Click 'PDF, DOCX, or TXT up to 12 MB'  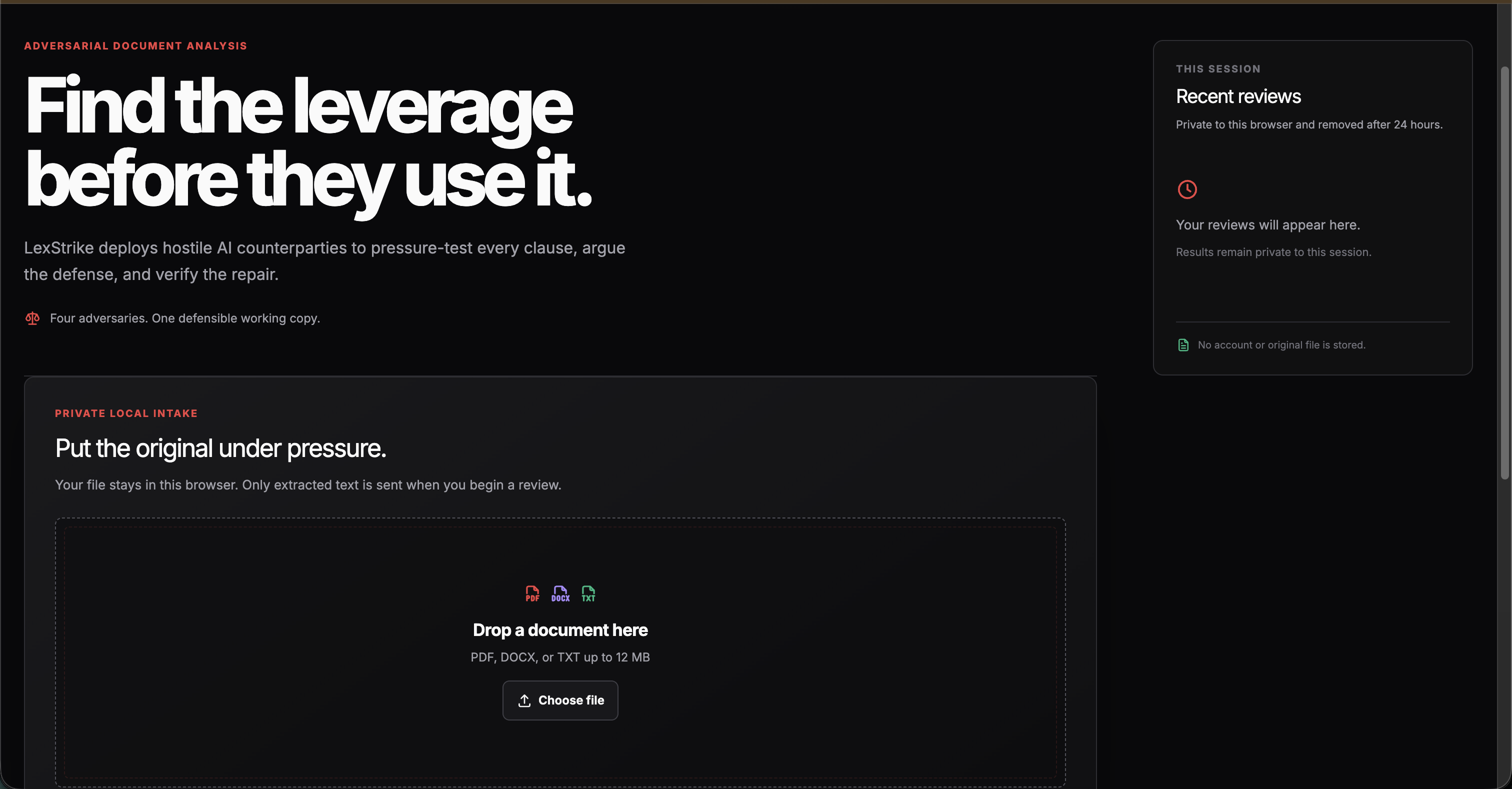pyautogui.click(x=560, y=657)
